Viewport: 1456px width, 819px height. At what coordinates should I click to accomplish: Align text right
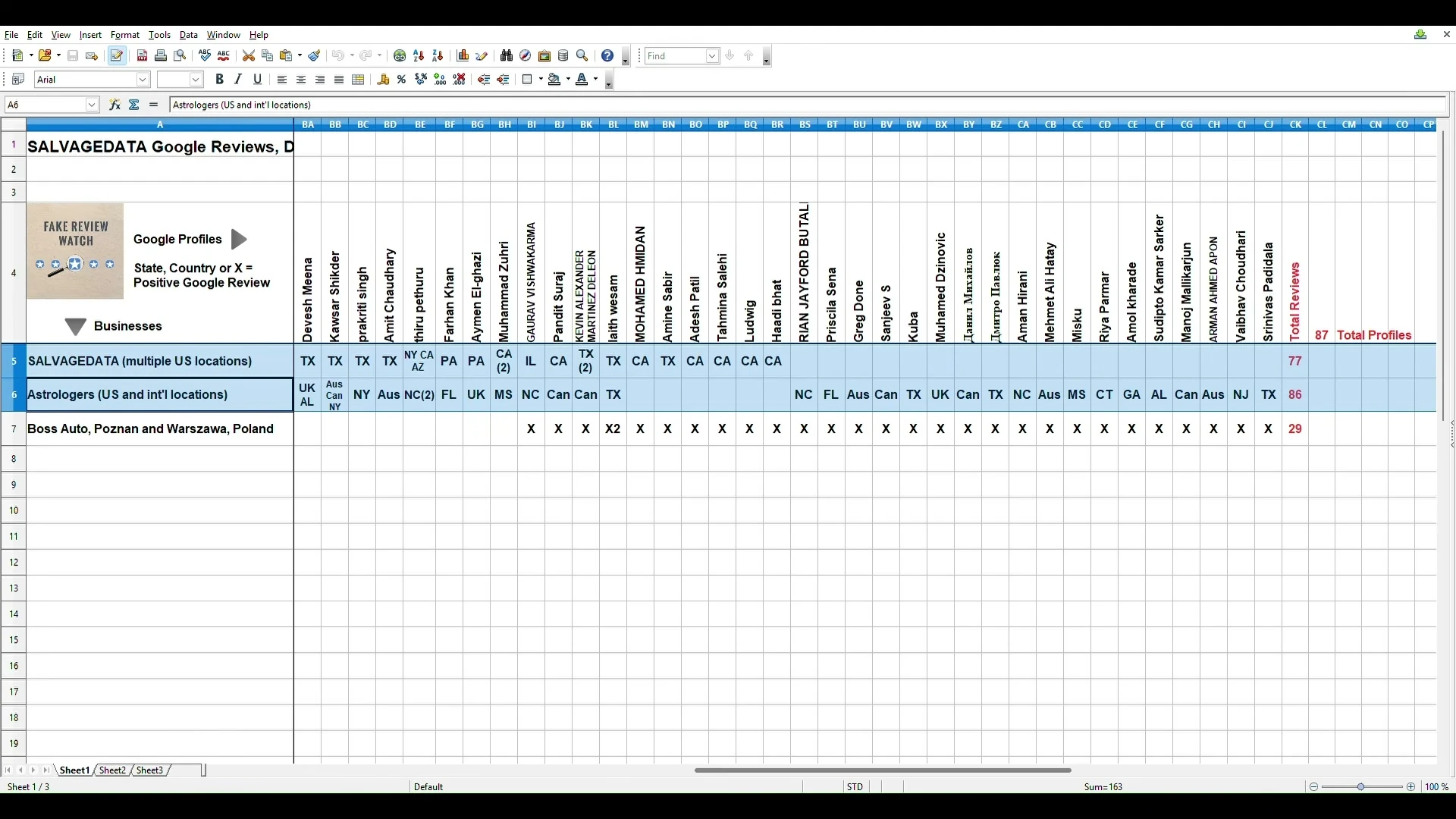point(320,80)
